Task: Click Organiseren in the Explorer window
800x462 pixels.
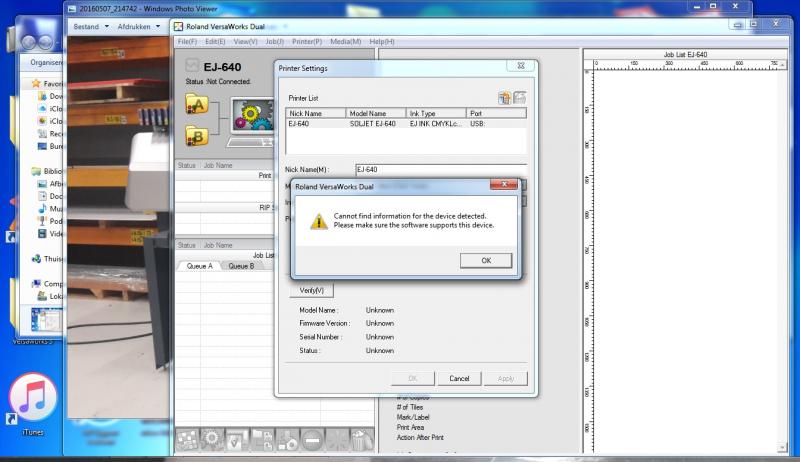Action: [x=46, y=62]
